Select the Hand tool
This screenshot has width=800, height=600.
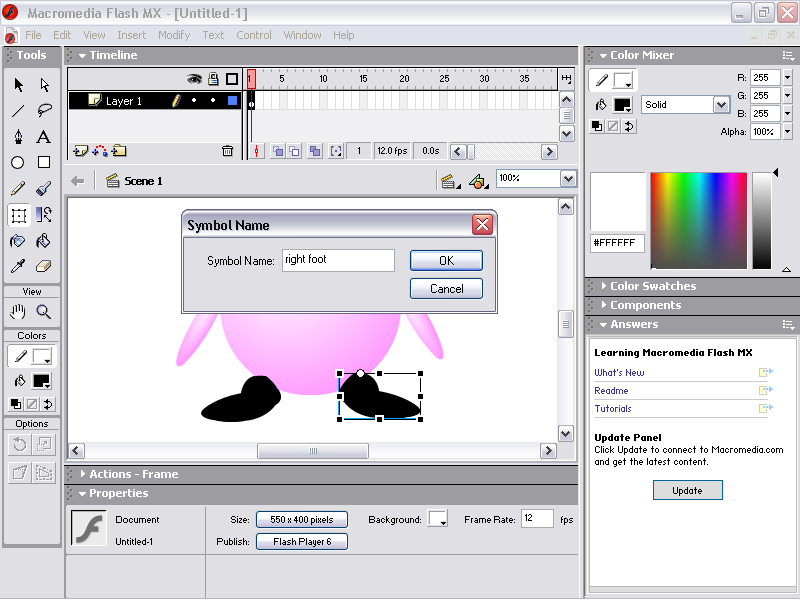pyautogui.click(x=18, y=312)
